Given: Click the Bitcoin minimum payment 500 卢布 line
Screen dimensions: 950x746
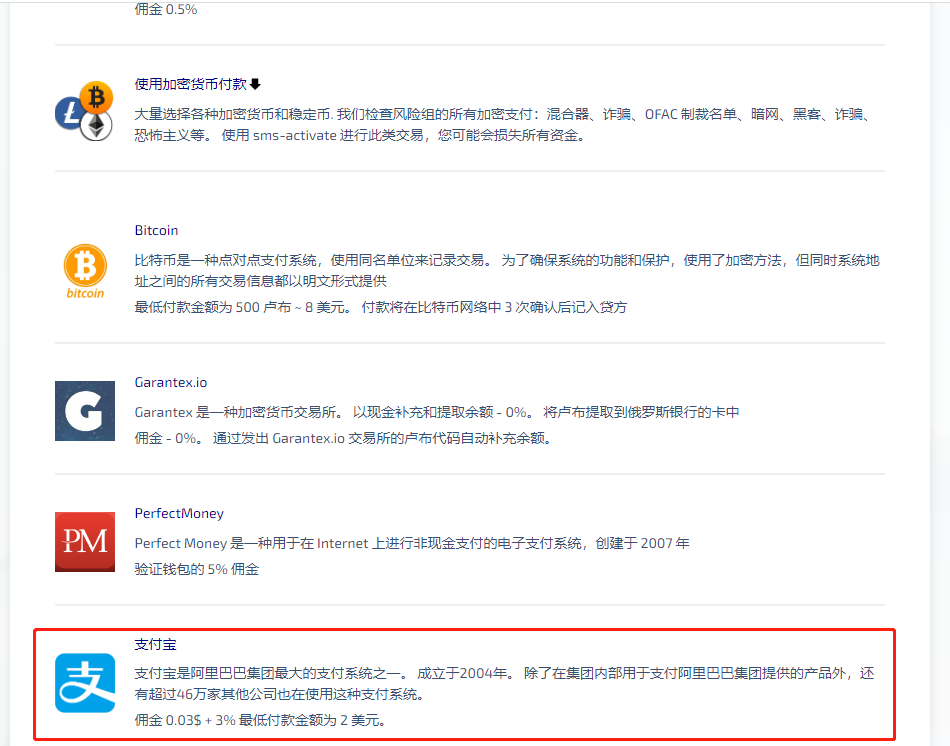Looking at the screenshot, I should click(380, 307).
